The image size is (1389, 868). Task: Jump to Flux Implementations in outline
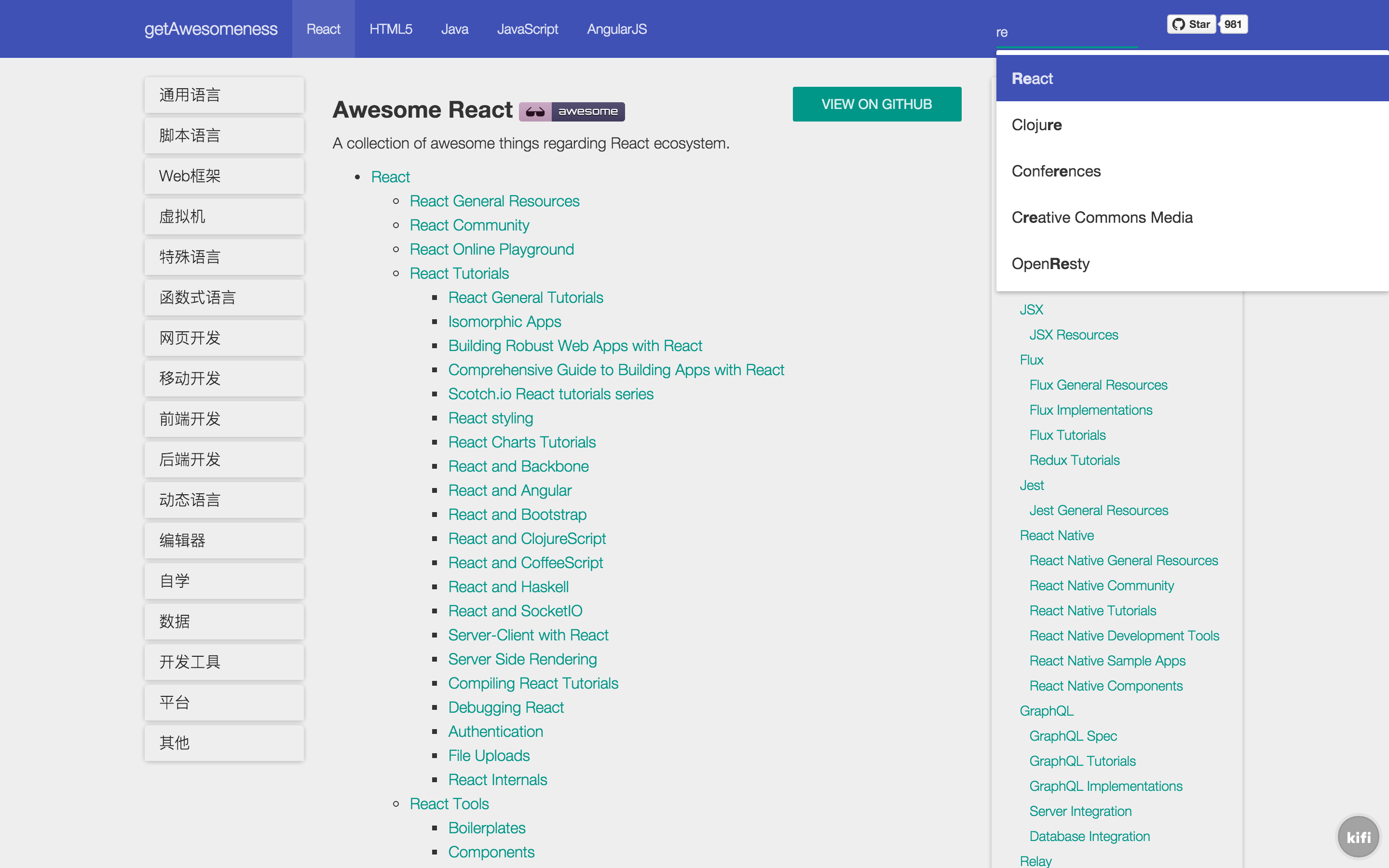1090,410
